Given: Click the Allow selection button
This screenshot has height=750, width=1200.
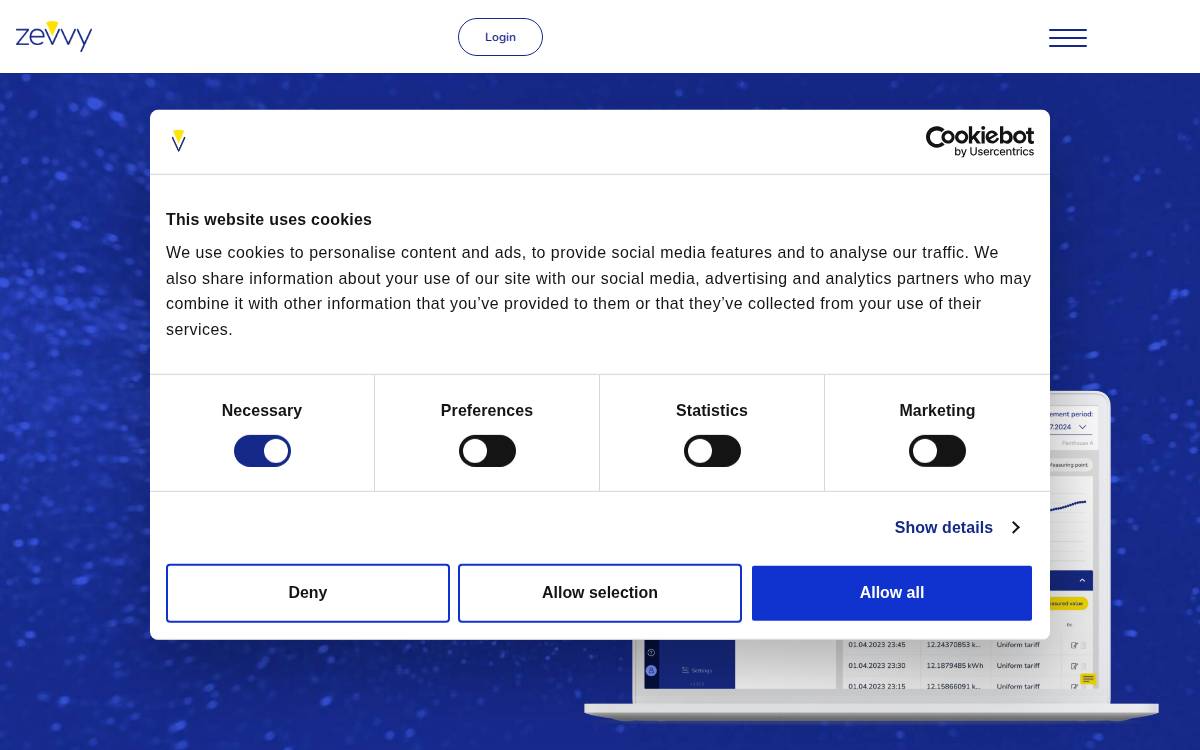Looking at the screenshot, I should point(600,593).
